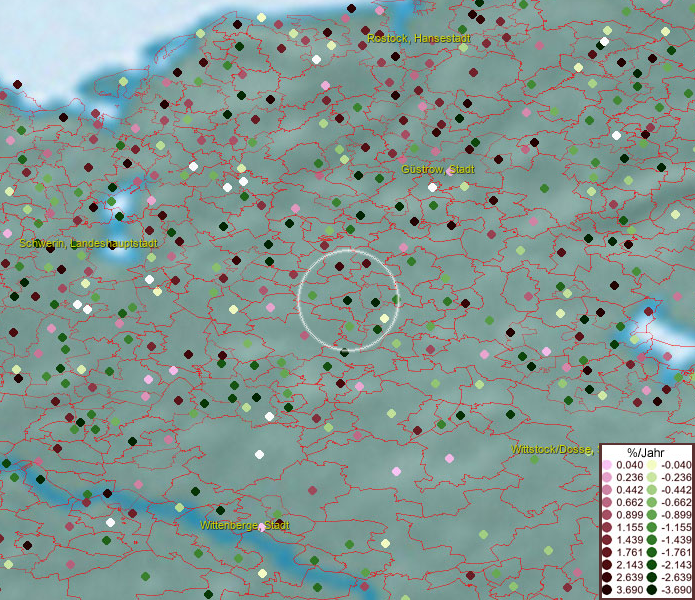The width and height of the screenshot is (695, 600).
Task: Select the legend value -1.439
Action: [x=676, y=540]
